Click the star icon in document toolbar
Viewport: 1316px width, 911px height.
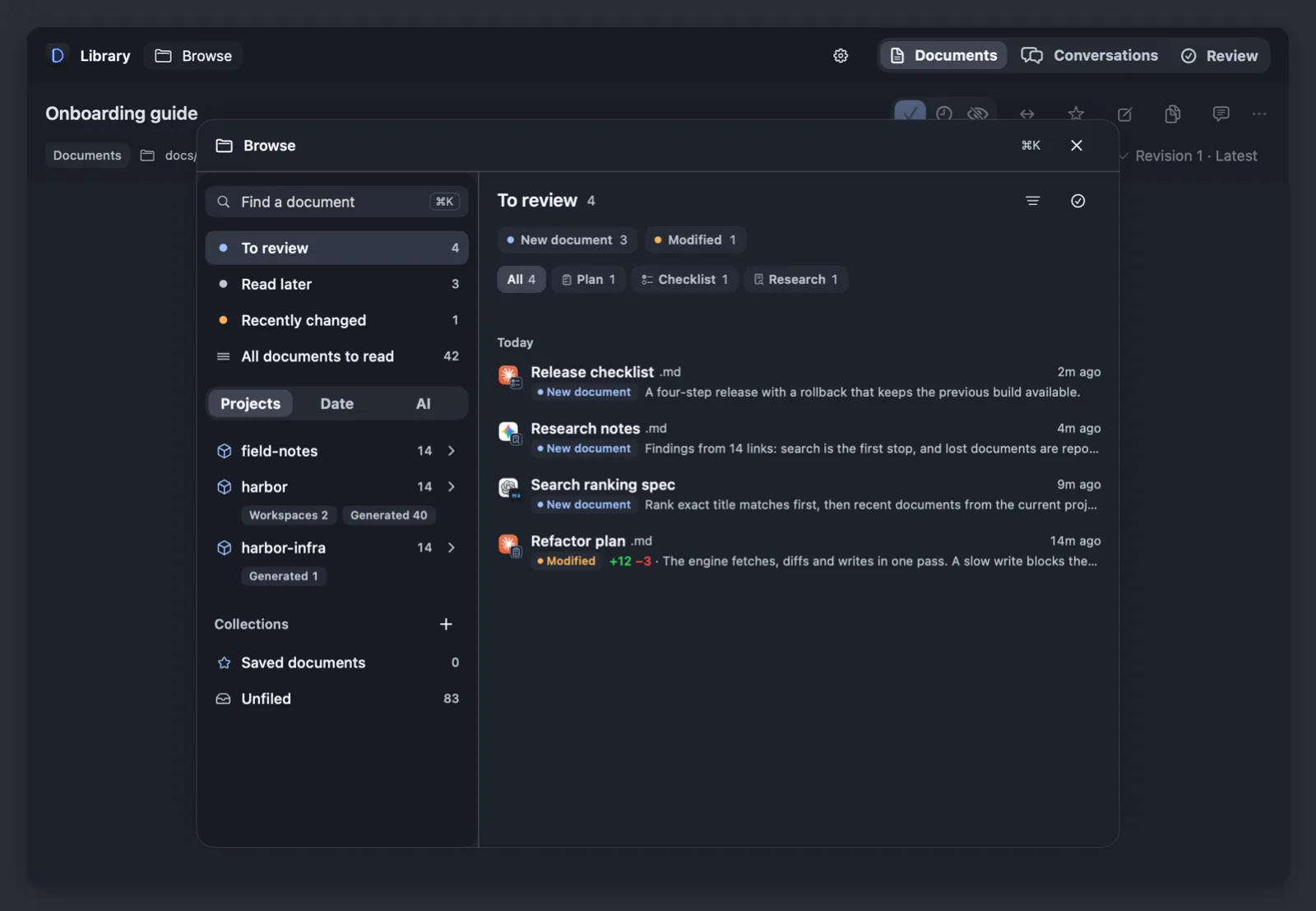(x=1076, y=114)
